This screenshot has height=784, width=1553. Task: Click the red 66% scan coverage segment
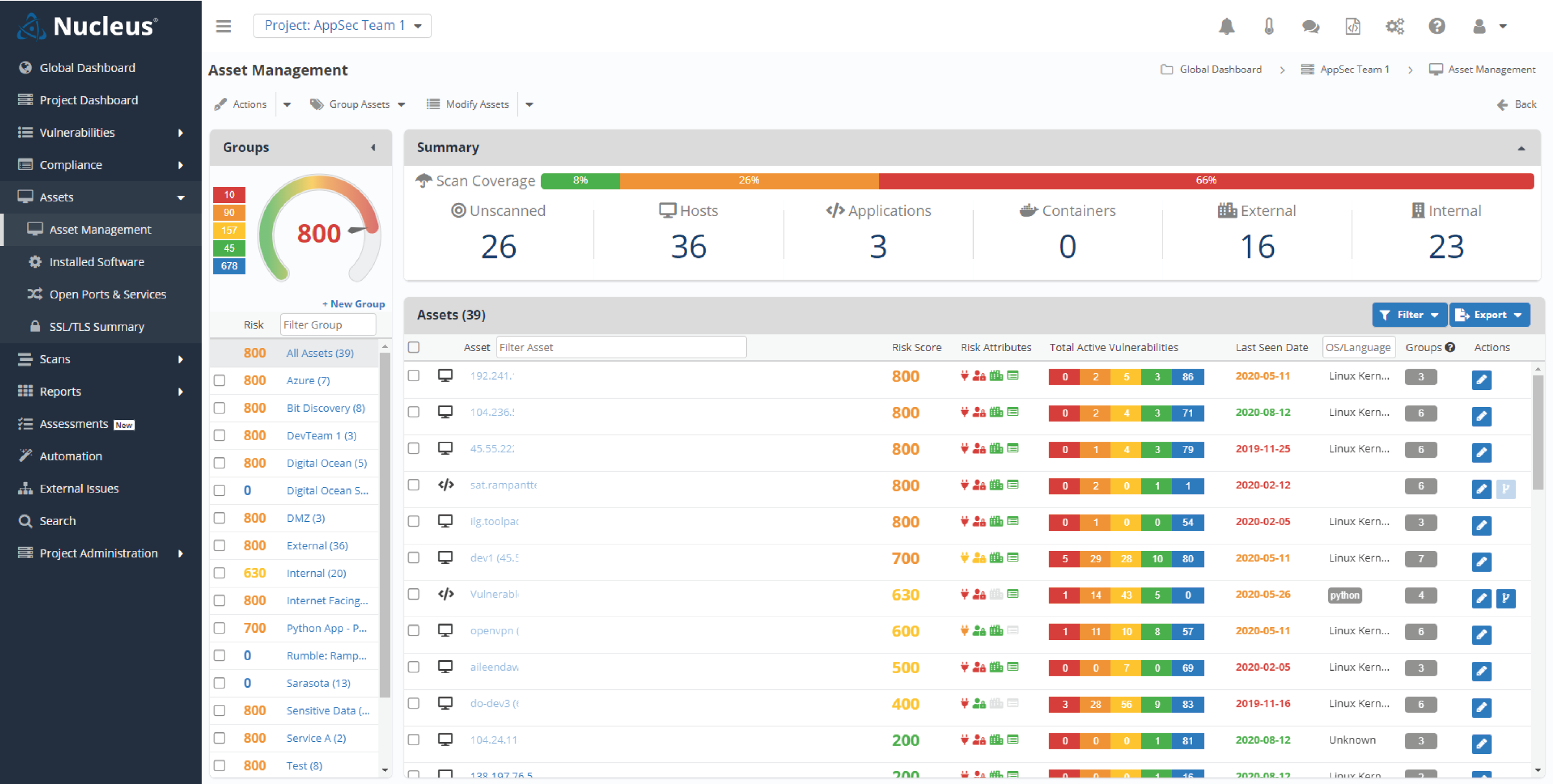click(x=1207, y=180)
